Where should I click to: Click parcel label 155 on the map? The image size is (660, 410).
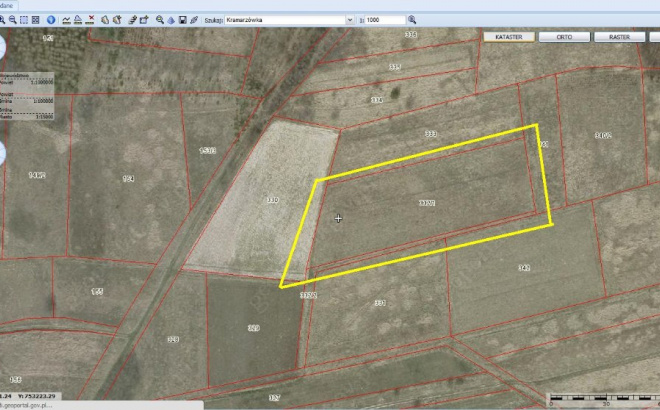click(x=97, y=291)
